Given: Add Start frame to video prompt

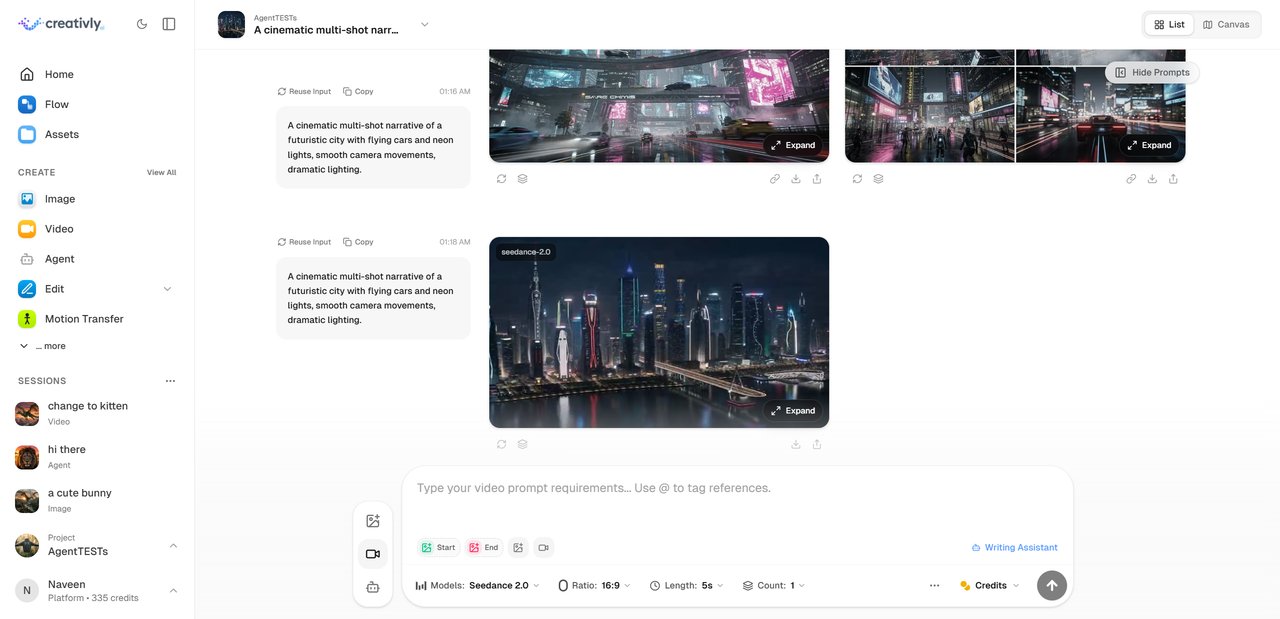Looking at the screenshot, I should pyautogui.click(x=438, y=547).
